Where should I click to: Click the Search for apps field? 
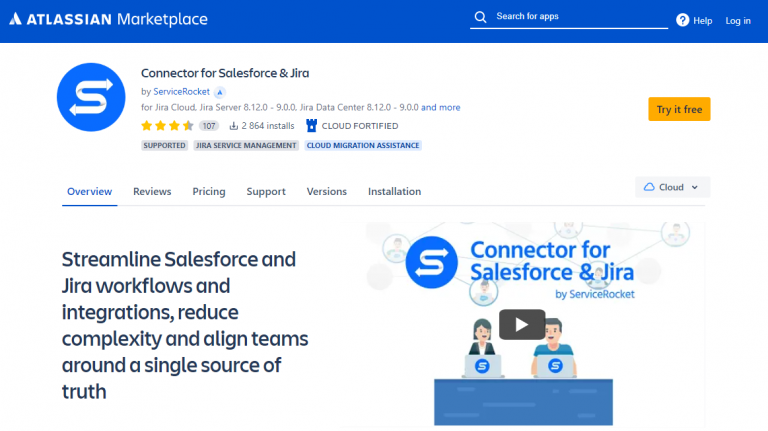[570, 17]
